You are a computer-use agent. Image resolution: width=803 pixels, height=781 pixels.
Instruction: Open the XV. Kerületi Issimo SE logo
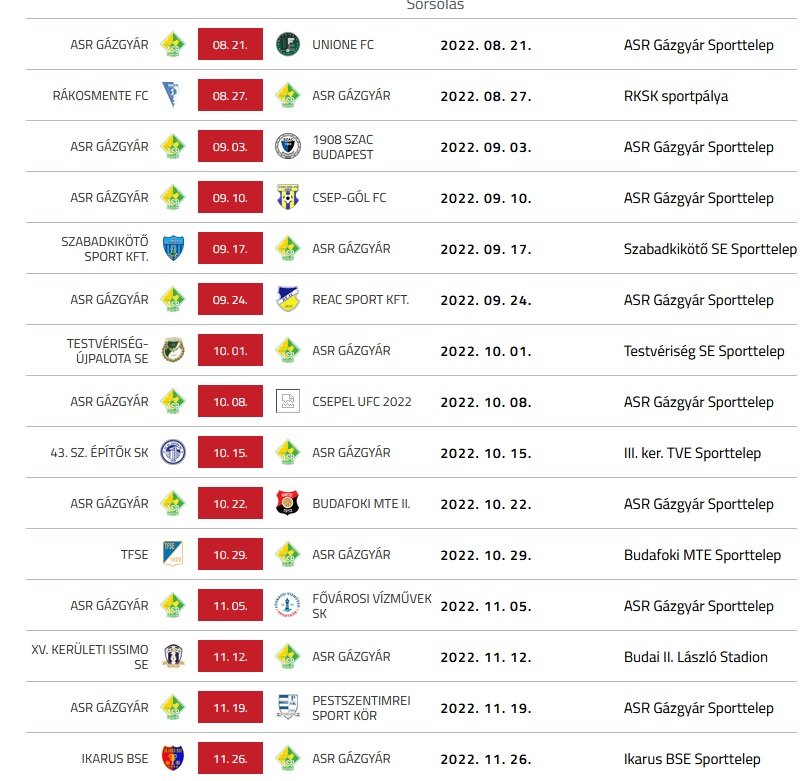(173, 657)
